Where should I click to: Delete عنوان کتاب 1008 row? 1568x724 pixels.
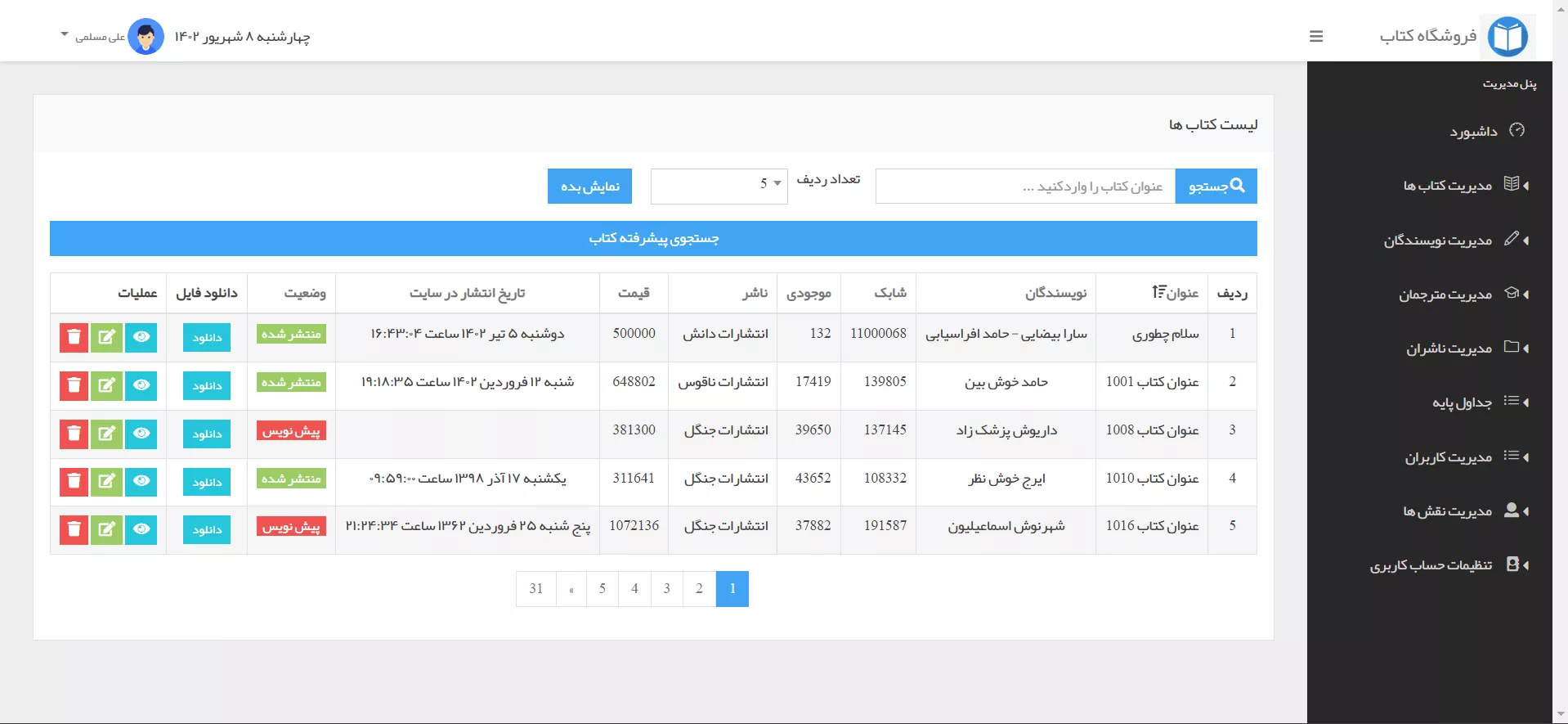click(x=74, y=434)
